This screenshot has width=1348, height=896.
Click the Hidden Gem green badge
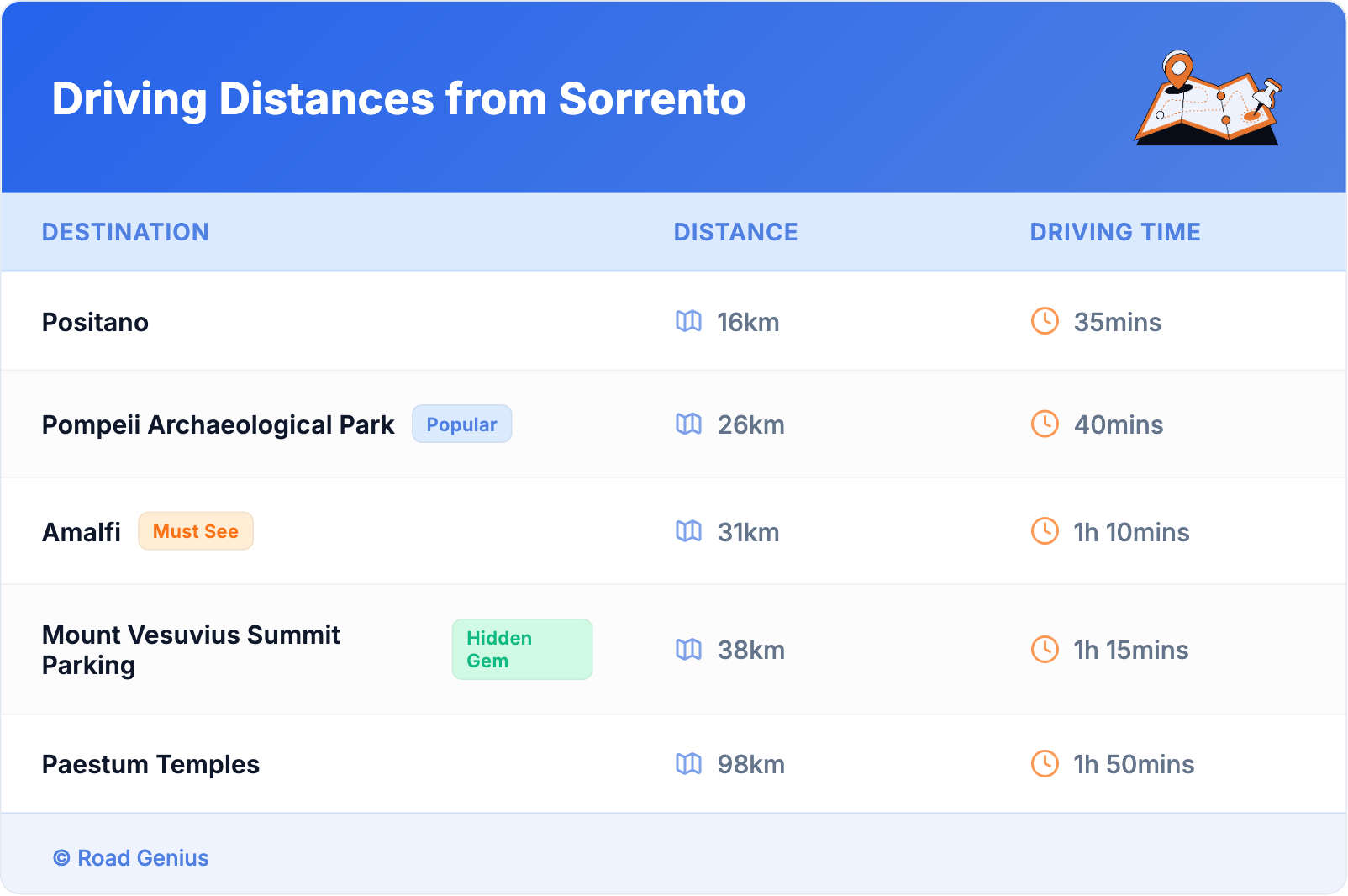click(x=522, y=649)
